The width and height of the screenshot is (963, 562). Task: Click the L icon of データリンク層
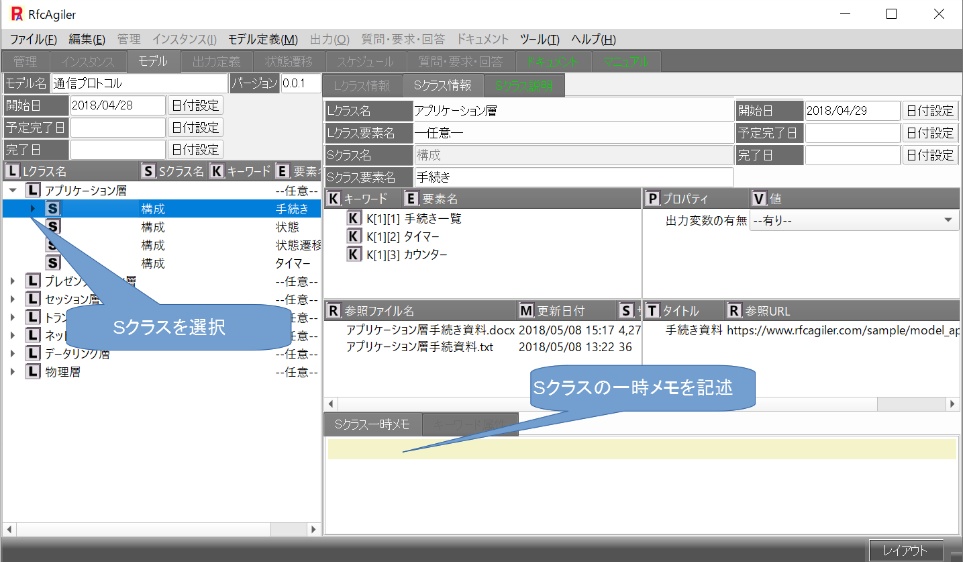(33, 354)
